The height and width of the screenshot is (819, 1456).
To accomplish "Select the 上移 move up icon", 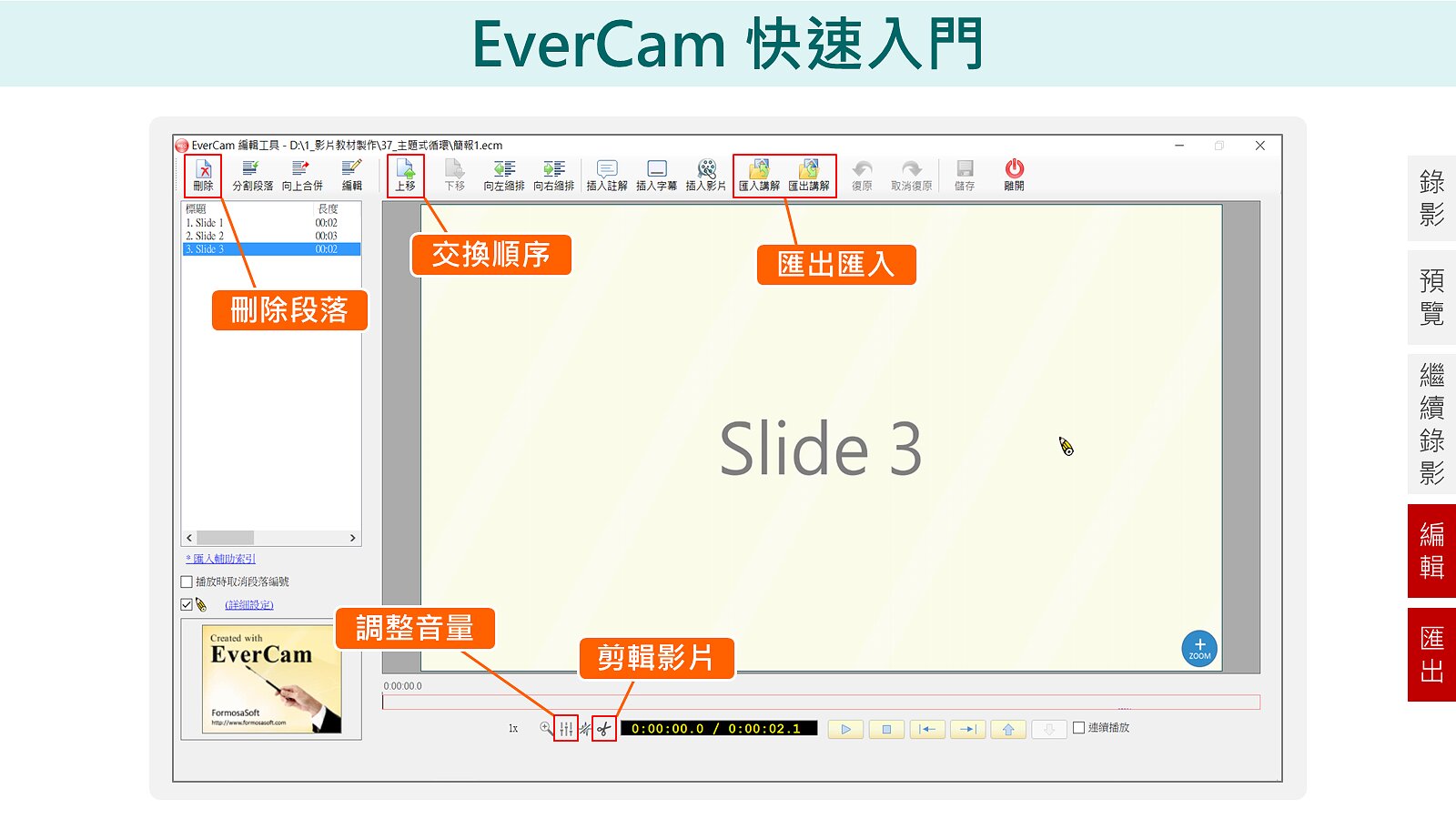I will click(x=405, y=174).
